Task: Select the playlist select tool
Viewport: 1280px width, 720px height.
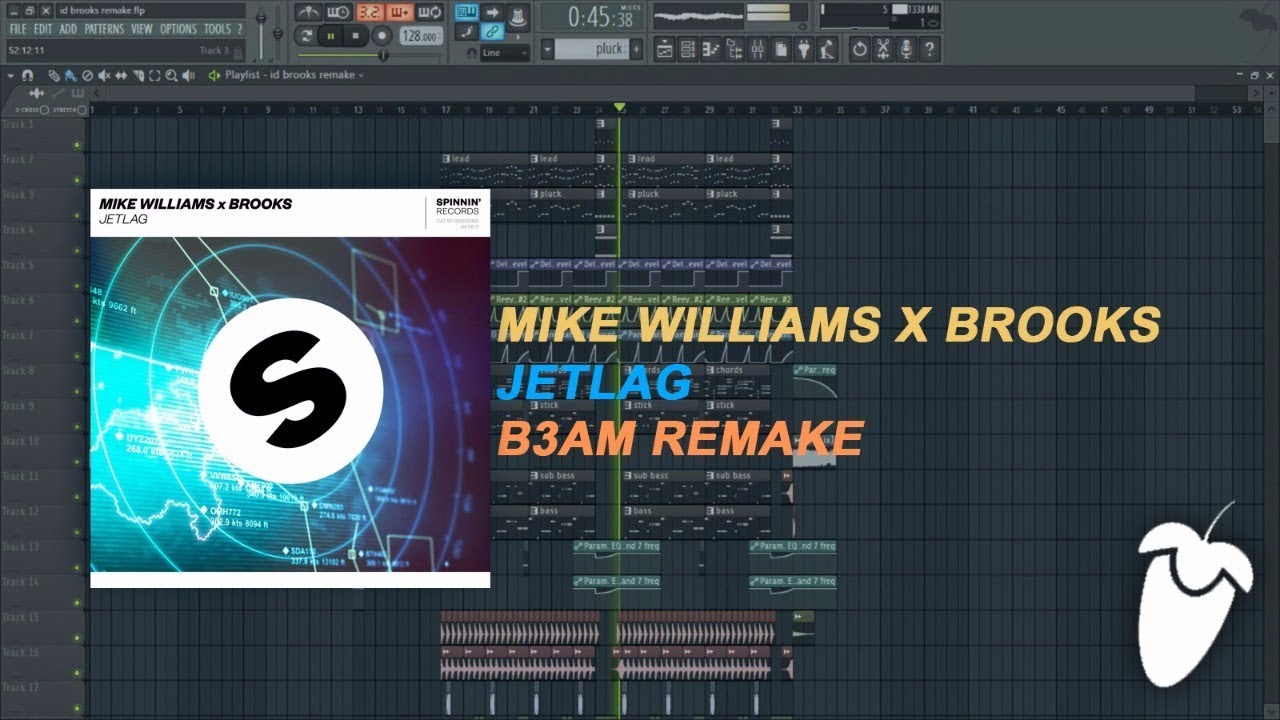Action: [x=154, y=76]
